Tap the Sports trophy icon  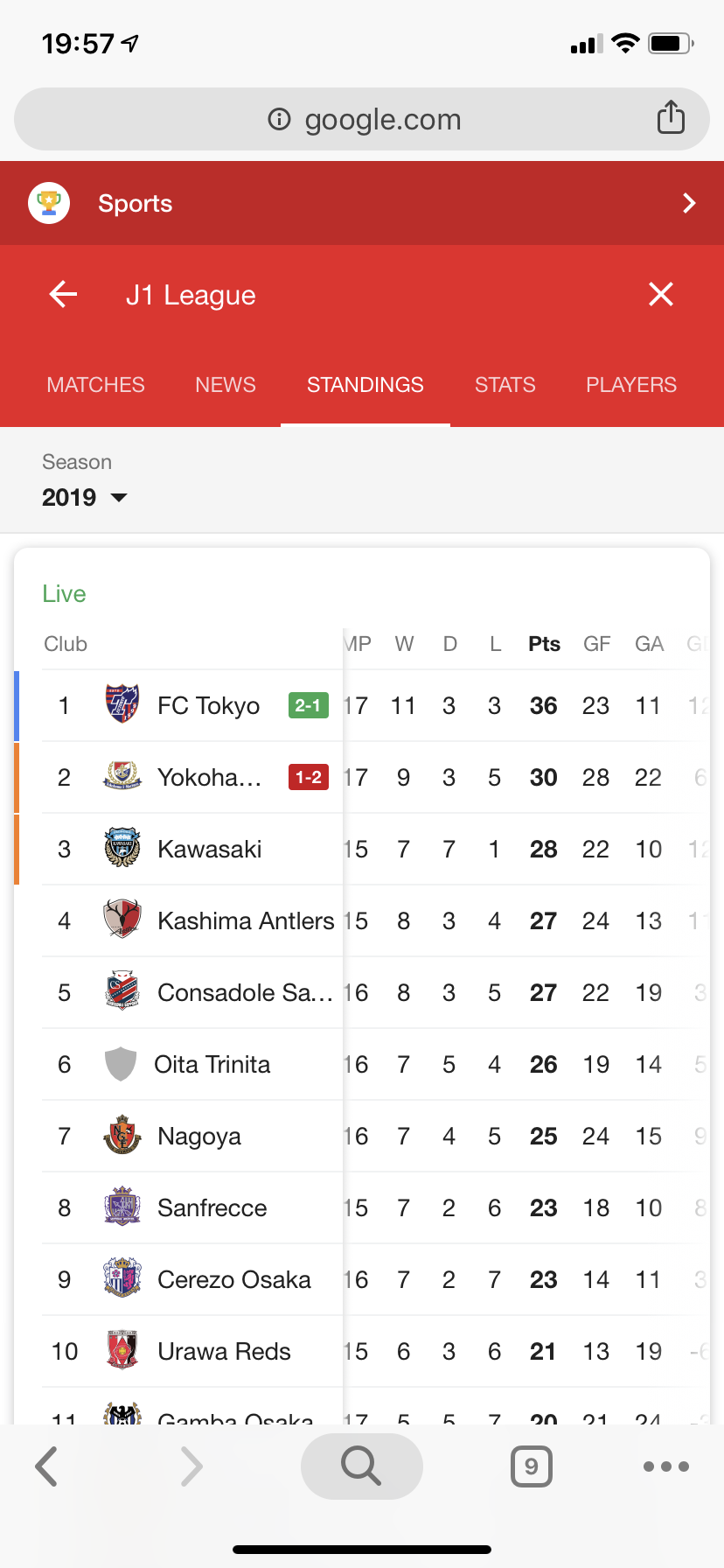point(49,203)
